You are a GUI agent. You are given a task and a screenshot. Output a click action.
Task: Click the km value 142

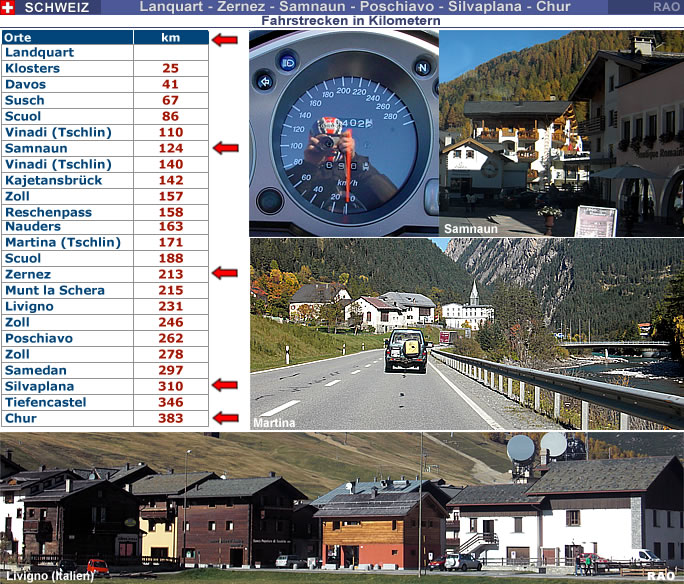point(171,180)
